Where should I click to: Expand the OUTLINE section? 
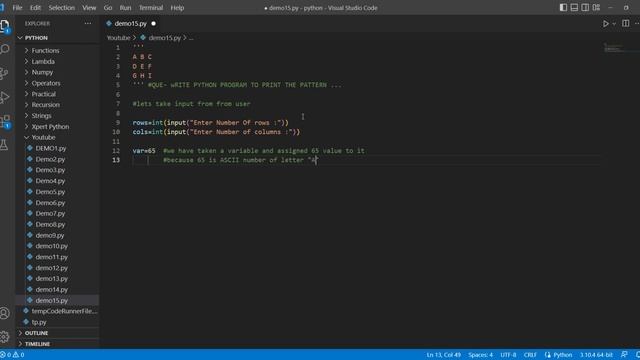pyautogui.click(x=36, y=333)
